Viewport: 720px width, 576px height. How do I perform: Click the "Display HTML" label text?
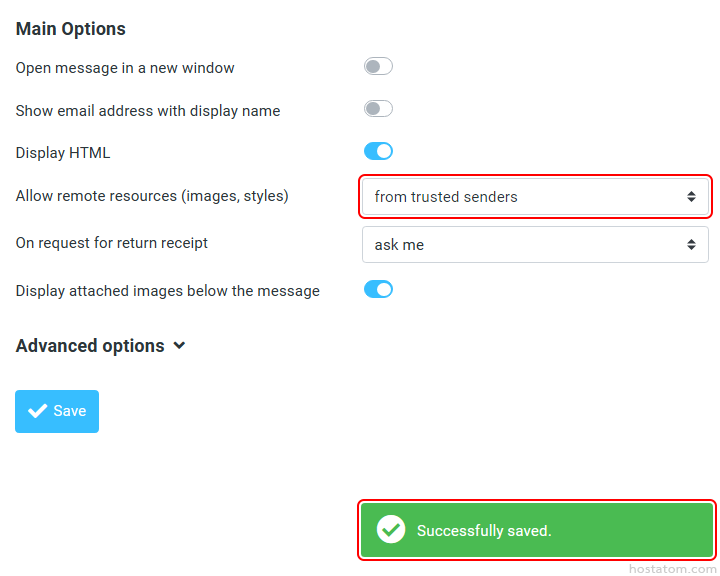coord(63,153)
